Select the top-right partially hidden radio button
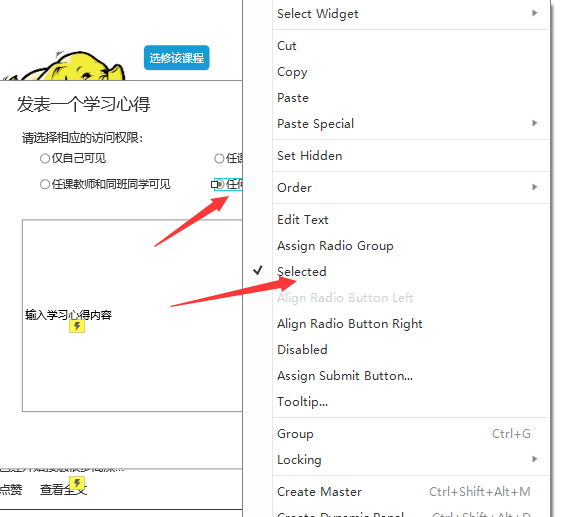Viewport: 580px width, 517px height. tap(219, 159)
